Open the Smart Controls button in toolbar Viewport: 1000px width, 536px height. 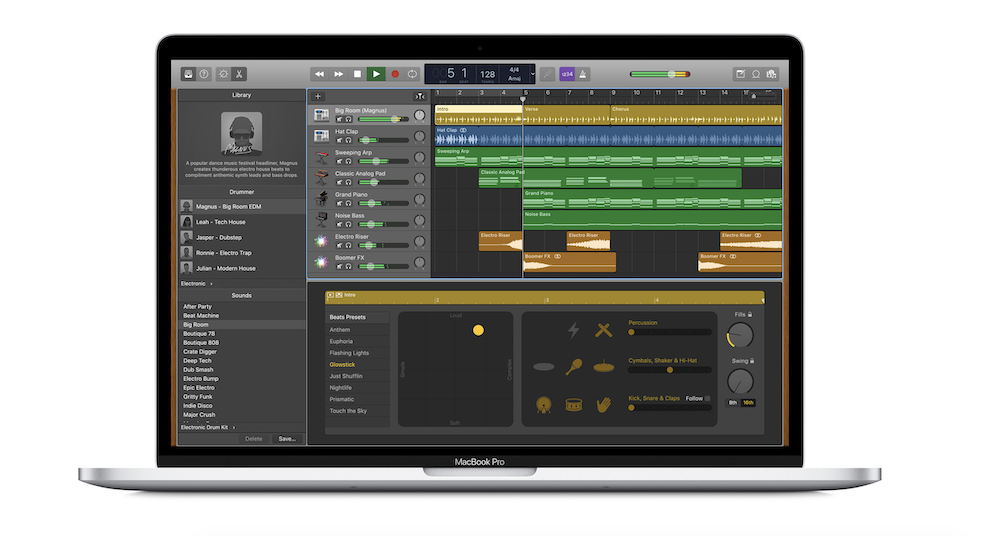point(223,74)
